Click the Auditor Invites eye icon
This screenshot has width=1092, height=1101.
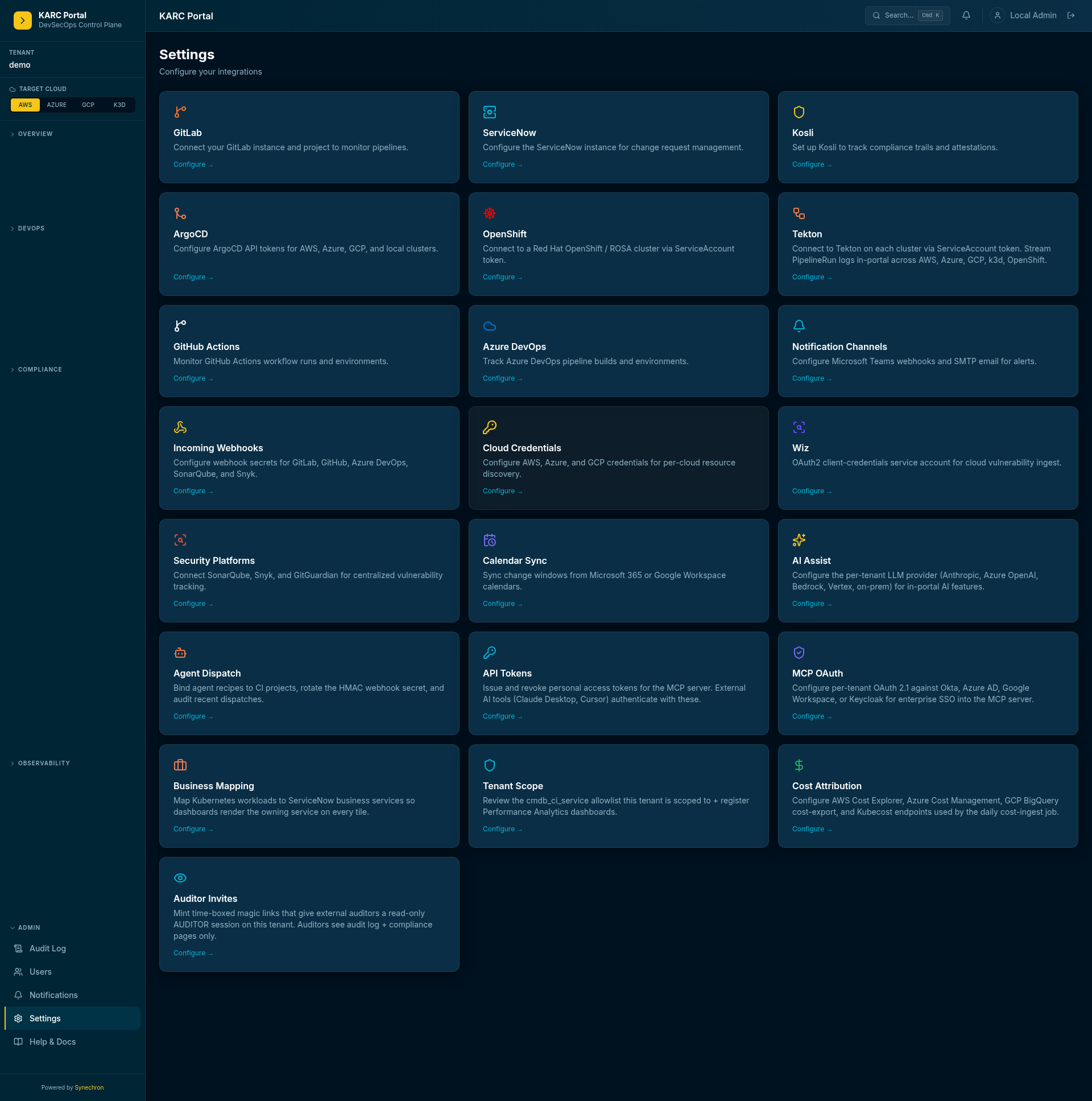(180, 878)
